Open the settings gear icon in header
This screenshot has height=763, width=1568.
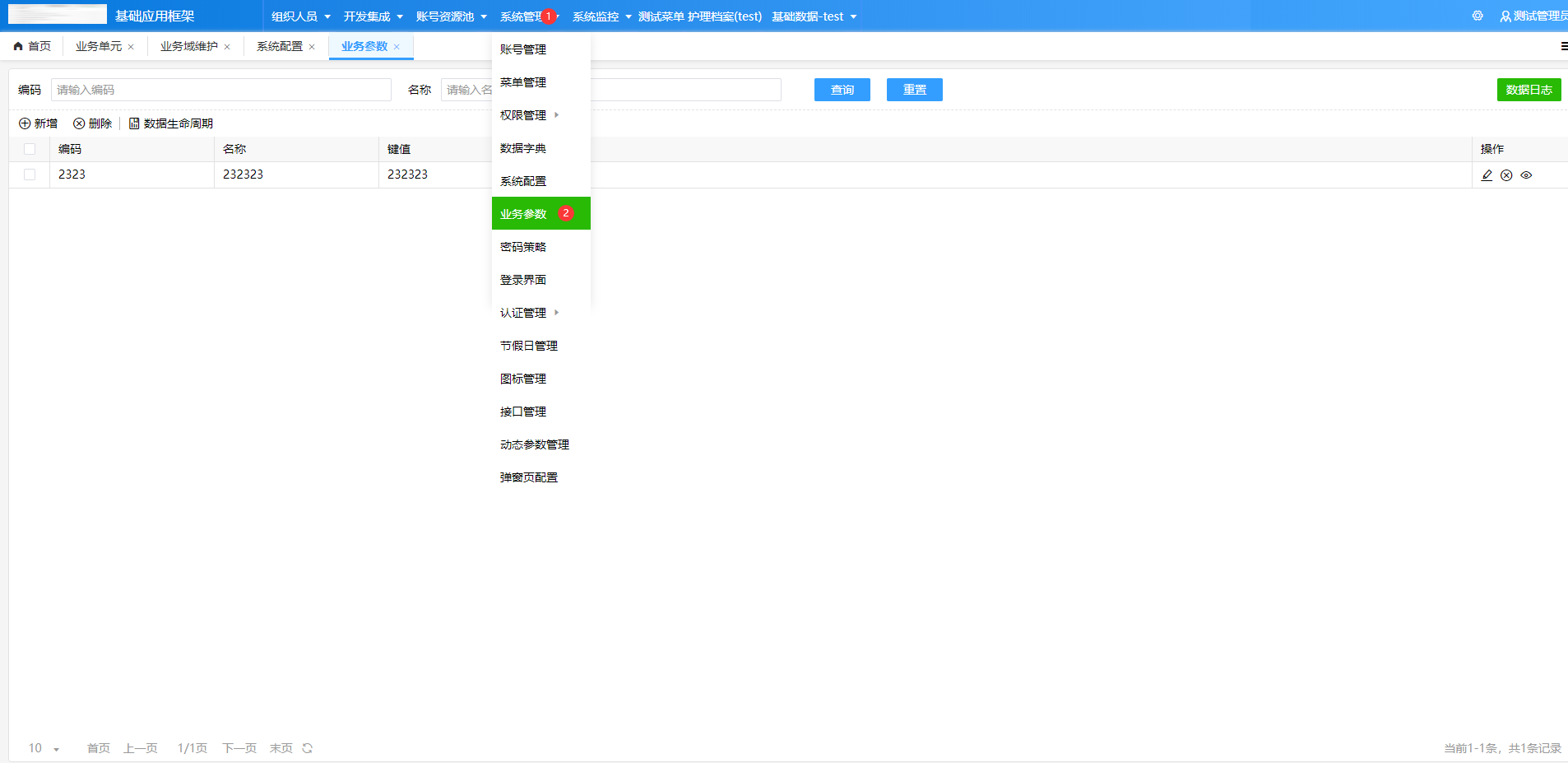1478,16
